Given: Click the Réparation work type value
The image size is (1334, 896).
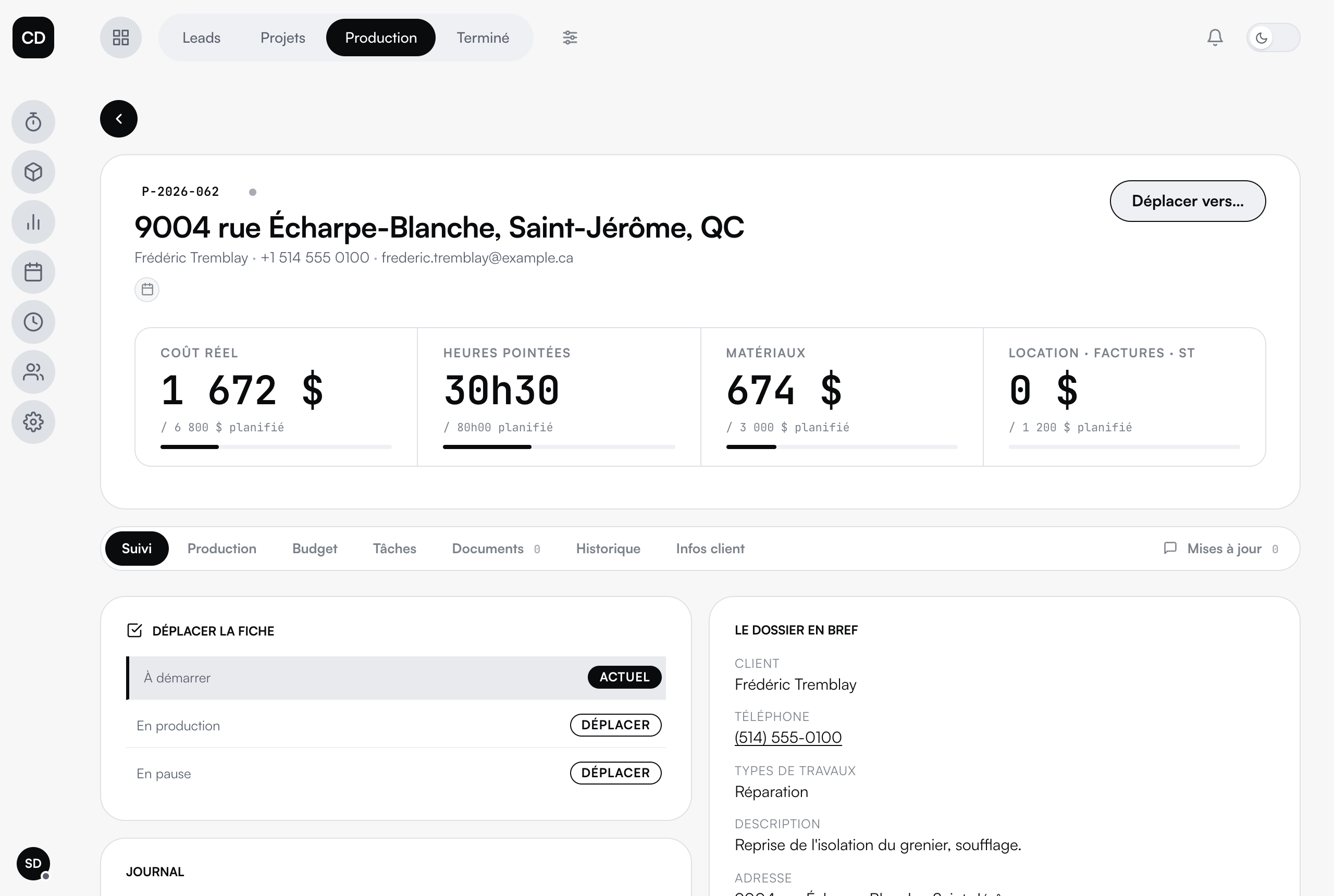Looking at the screenshot, I should click(x=771, y=791).
